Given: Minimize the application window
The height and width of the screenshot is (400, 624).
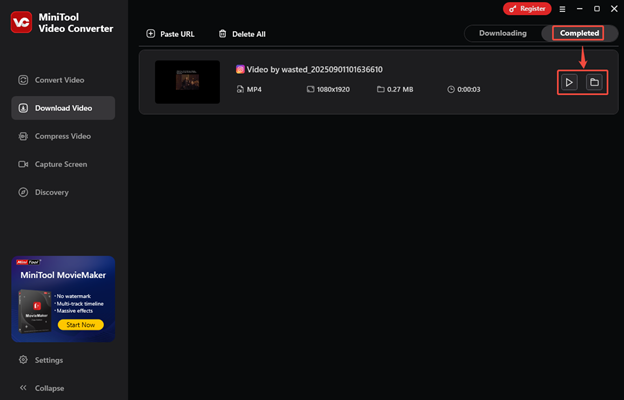Looking at the screenshot, I should coord(579,9).
